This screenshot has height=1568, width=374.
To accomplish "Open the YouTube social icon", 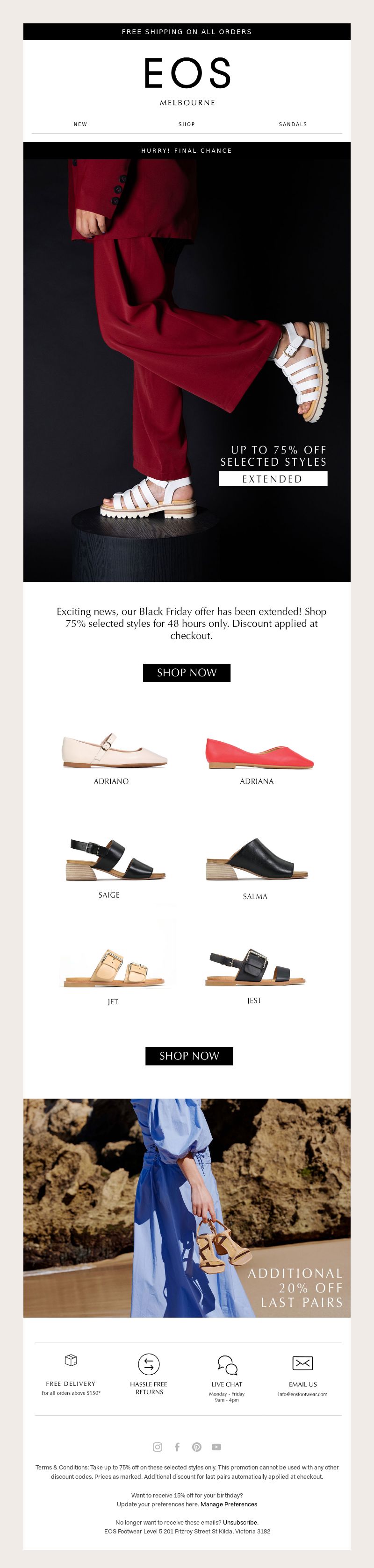I will point(216,1447).
